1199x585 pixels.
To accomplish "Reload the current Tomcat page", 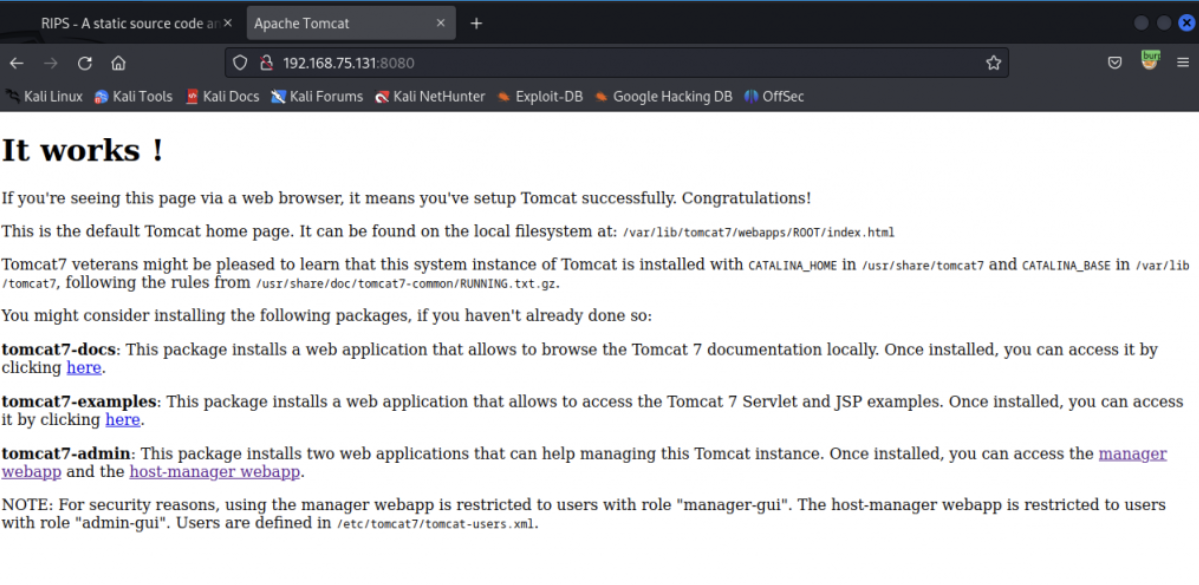I will pyautogui.click(x=85, y=63).
